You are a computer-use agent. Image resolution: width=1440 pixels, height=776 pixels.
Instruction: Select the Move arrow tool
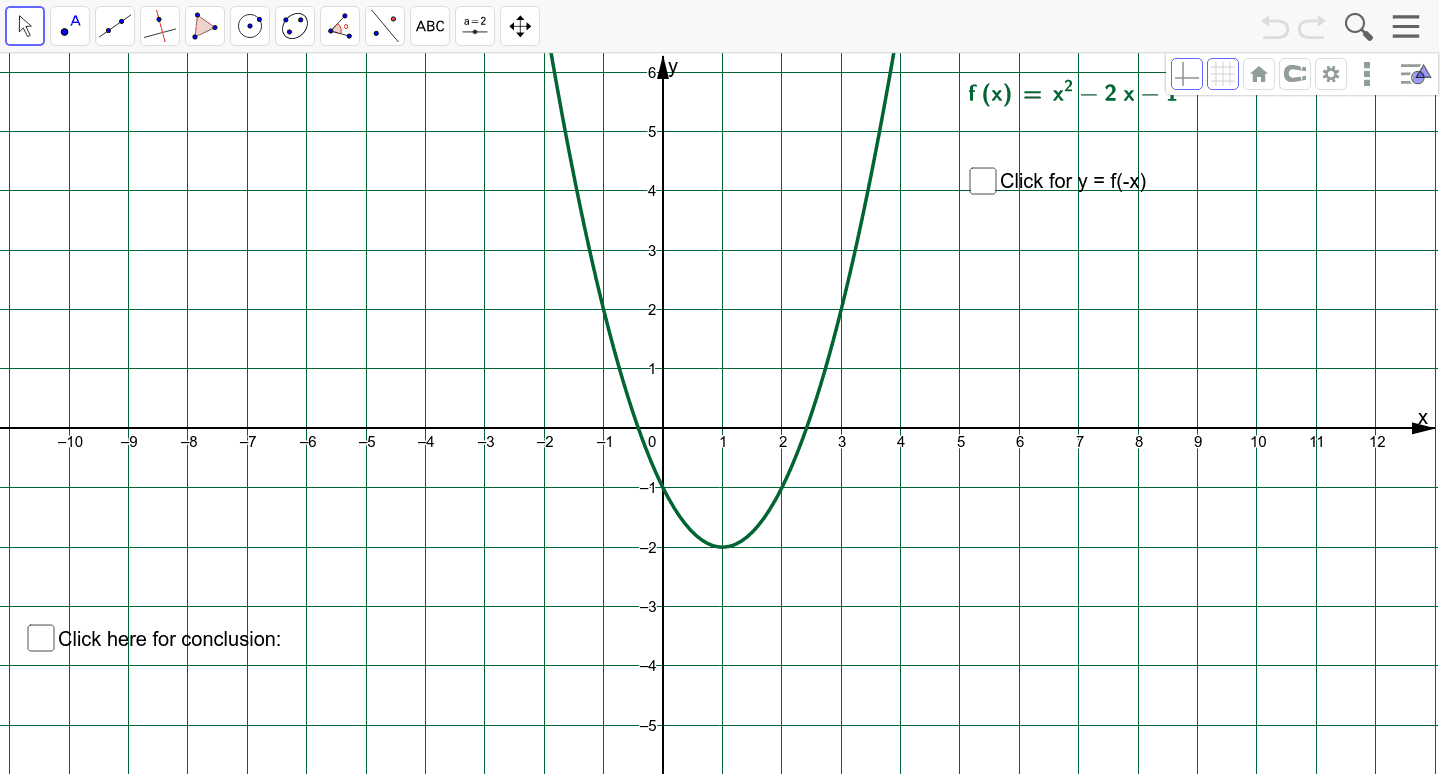point(25,26)
